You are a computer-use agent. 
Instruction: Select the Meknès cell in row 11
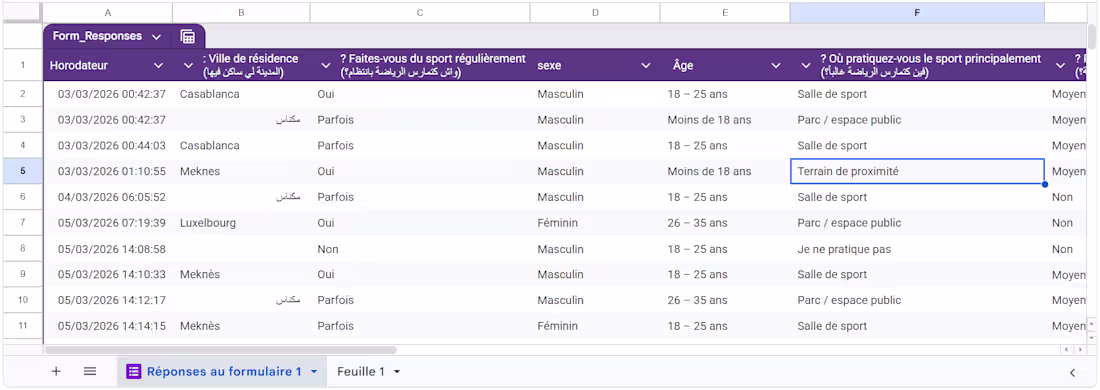[x=241, y=326]
